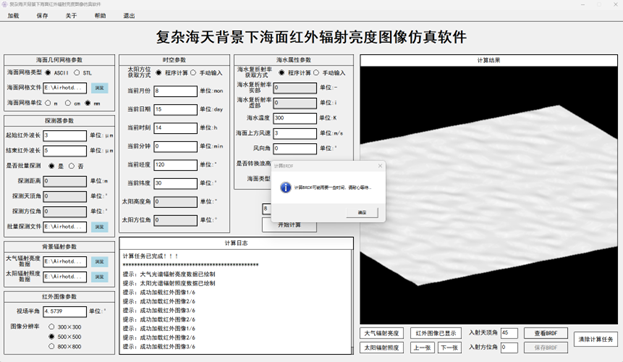This screenshot has width=623, height=362.
Task: Click the 清除计算任务 button
Action: click(x=596, y=339)
